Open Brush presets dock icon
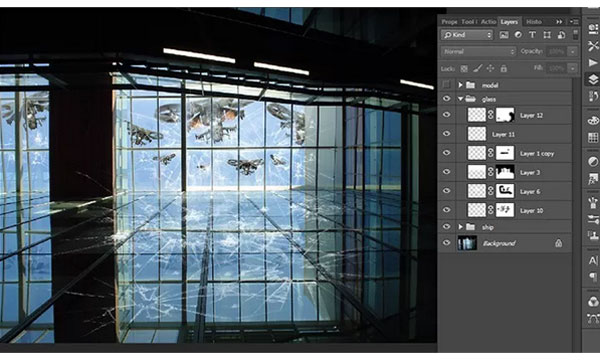The image size is (600, 362). point(593,202)
